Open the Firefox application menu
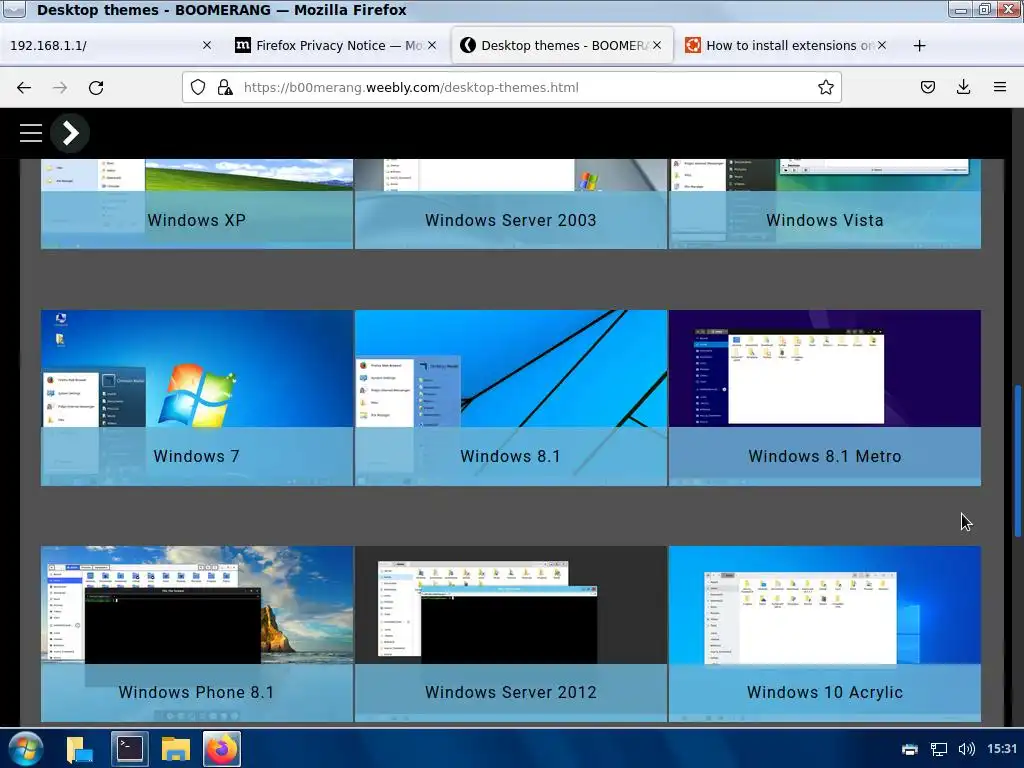Screen dimensions: 1024x768 [x=1000, y=88]
